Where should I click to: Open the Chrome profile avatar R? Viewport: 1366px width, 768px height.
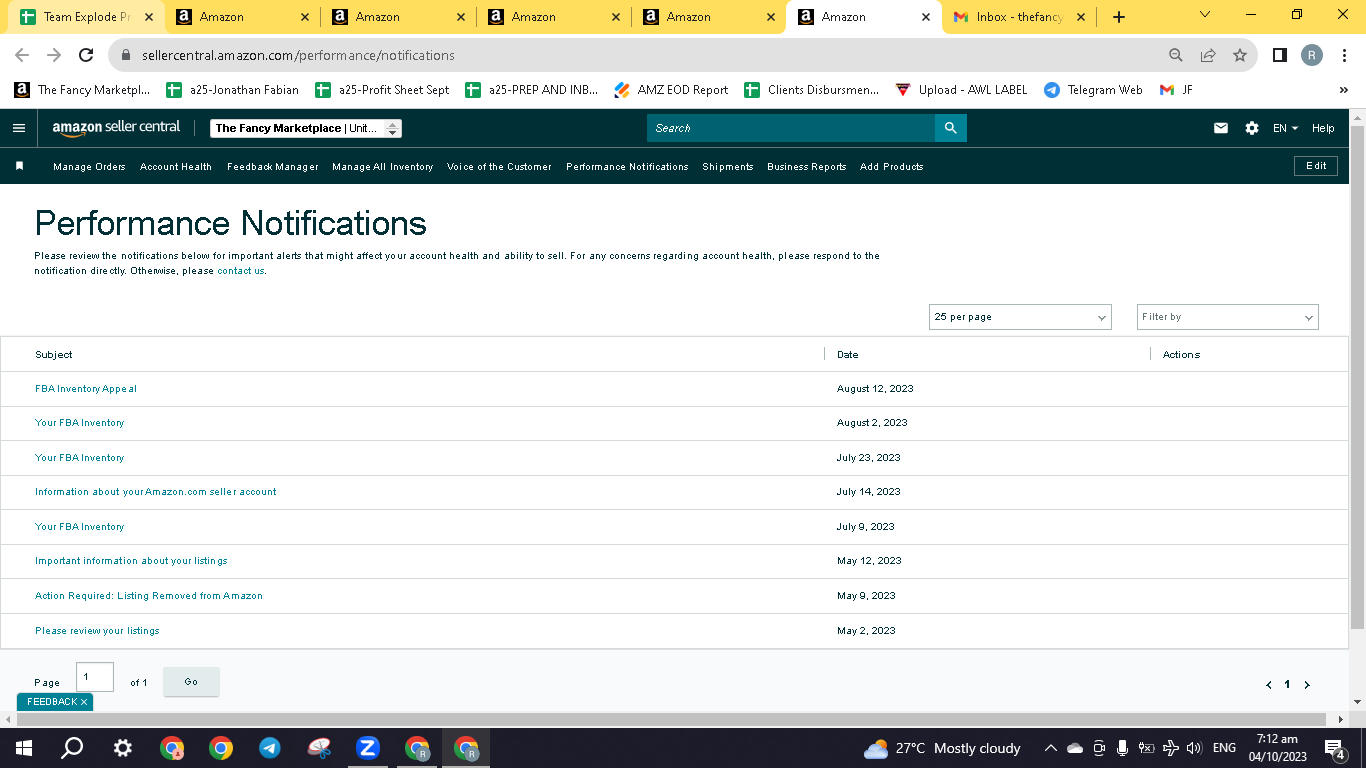click(1312, 56)
